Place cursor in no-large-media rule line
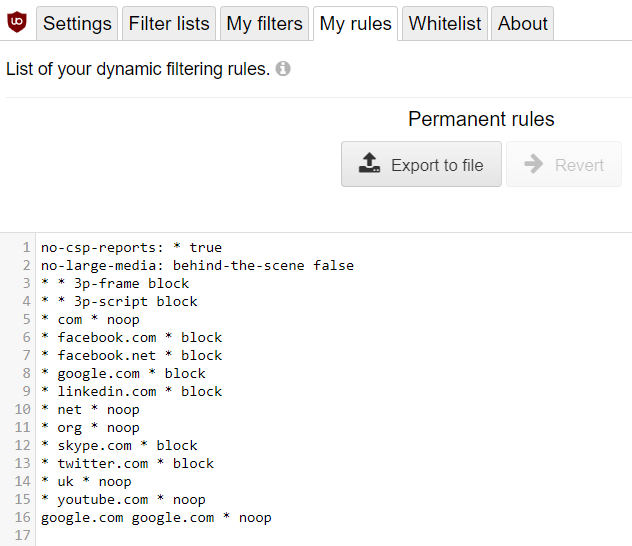The width and height of the screenshot is (632, 546). click(x=197, y=265)
